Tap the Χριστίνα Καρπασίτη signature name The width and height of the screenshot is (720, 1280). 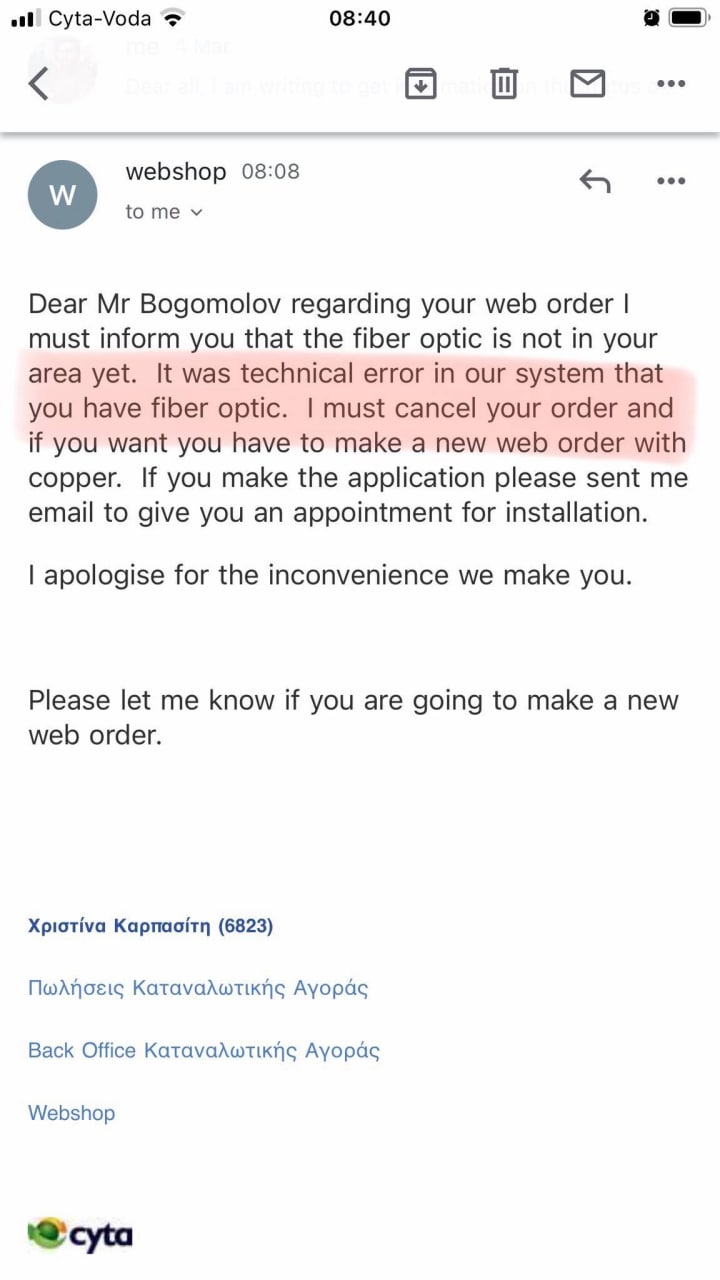coord(150,926)
